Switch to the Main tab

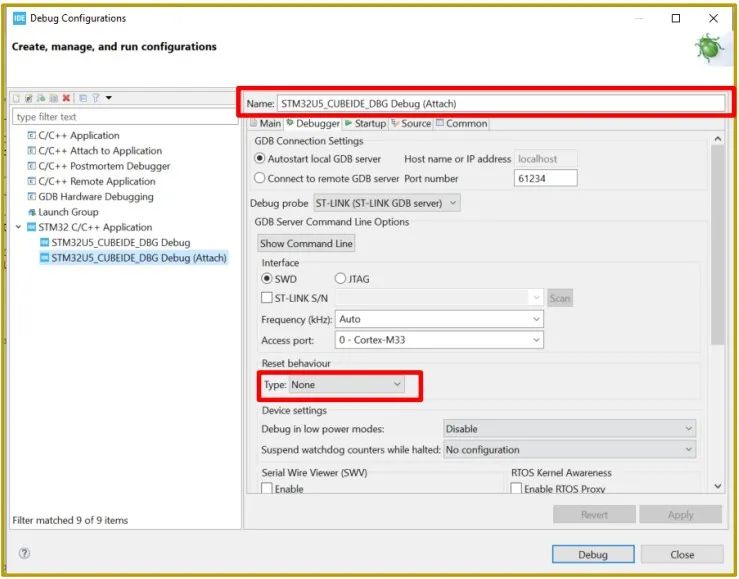click(x=265, y=123)
